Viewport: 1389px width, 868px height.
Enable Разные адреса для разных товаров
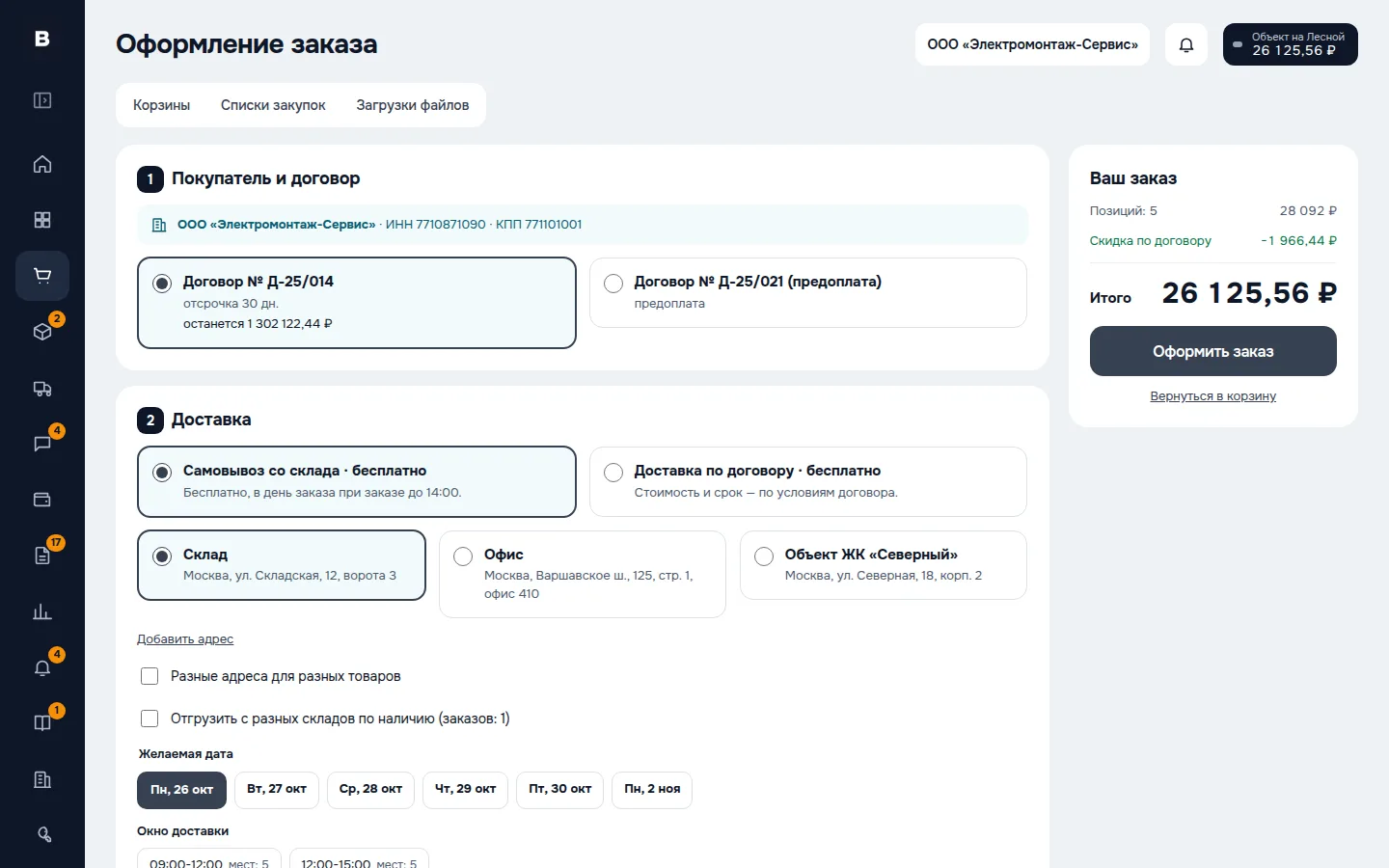[150, 676]
